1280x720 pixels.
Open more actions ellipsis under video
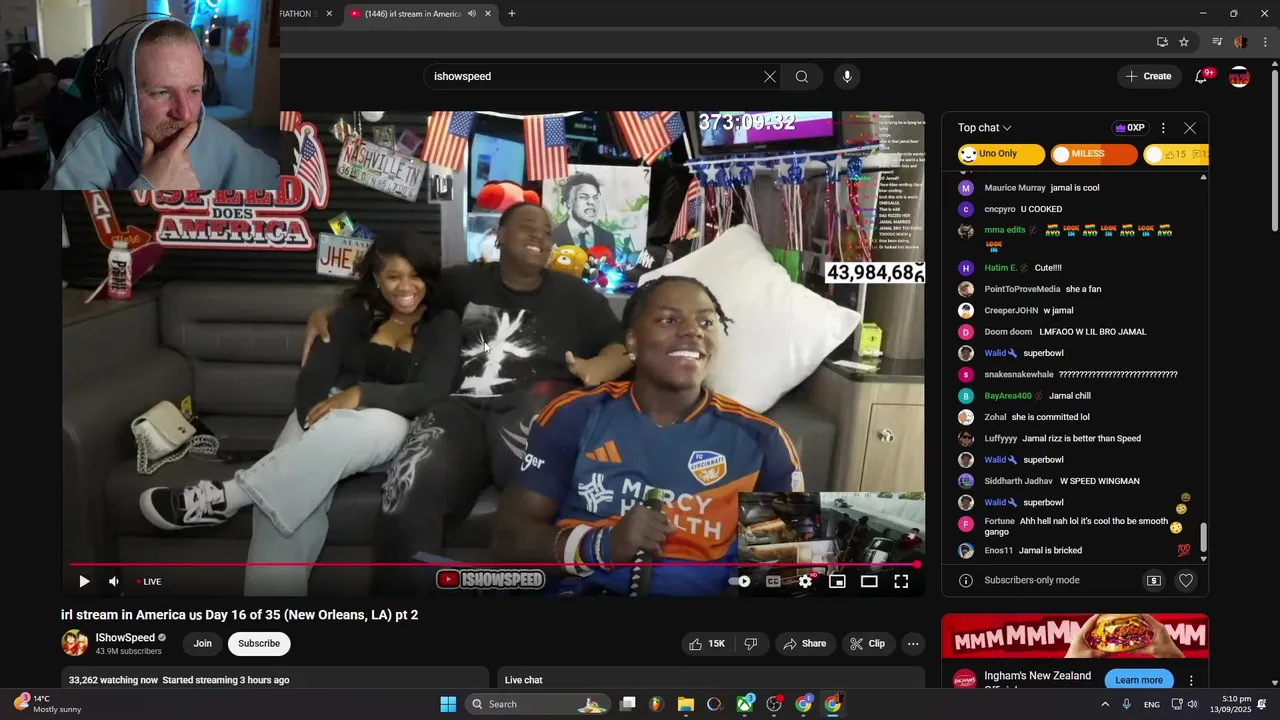(x=913, y=644)
